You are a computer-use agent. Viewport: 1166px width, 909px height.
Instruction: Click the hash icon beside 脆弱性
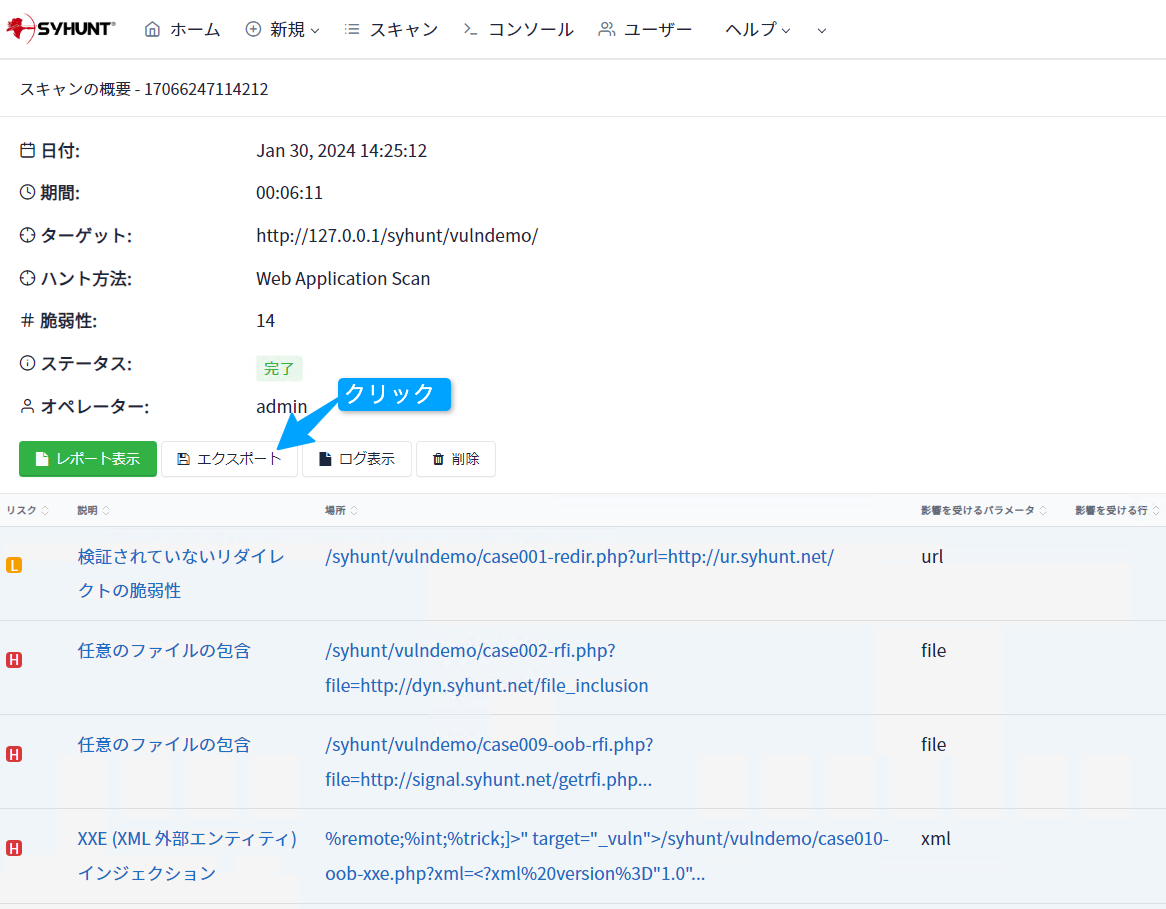[x=28, y=321]
